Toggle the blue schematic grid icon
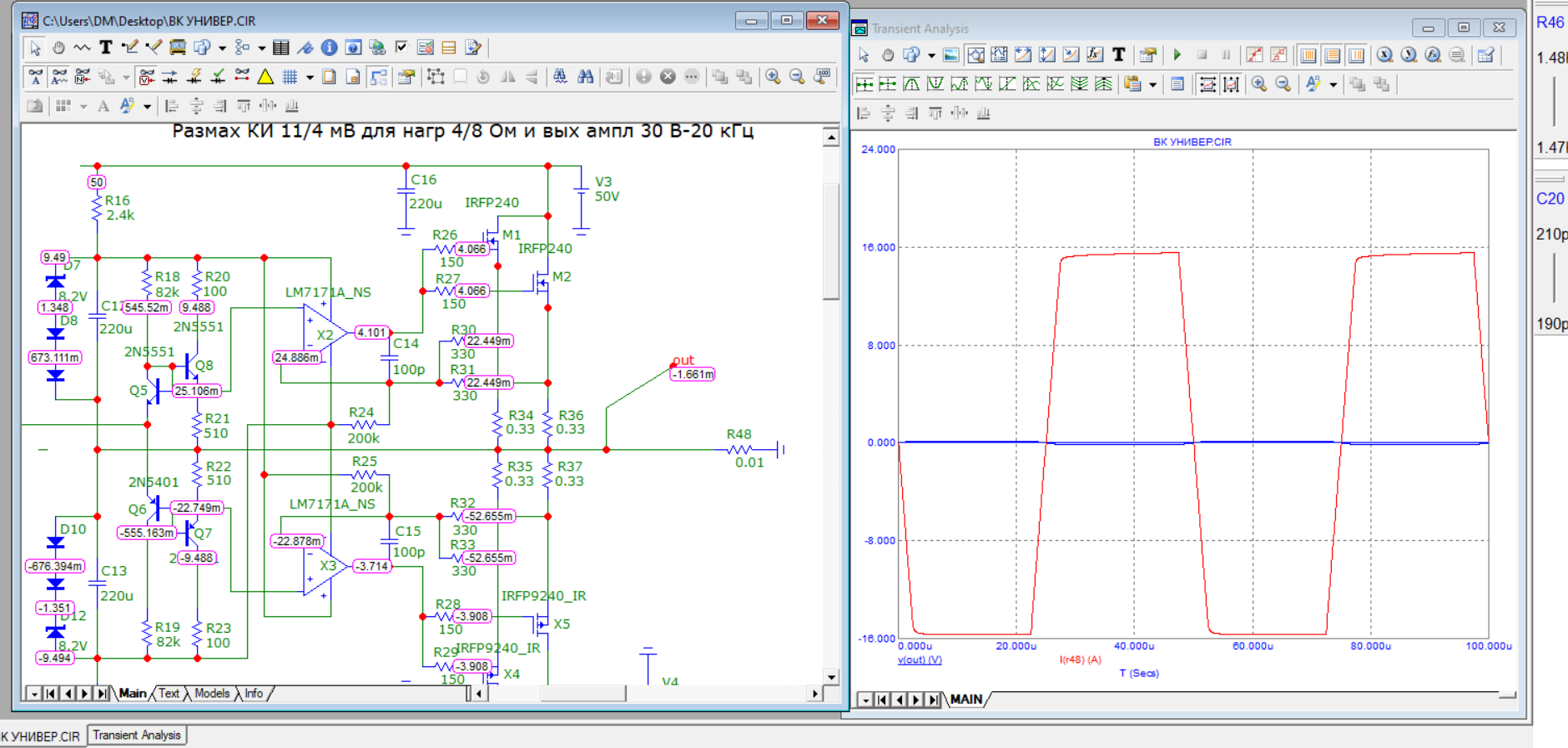1568x748 pixels. 290,77
